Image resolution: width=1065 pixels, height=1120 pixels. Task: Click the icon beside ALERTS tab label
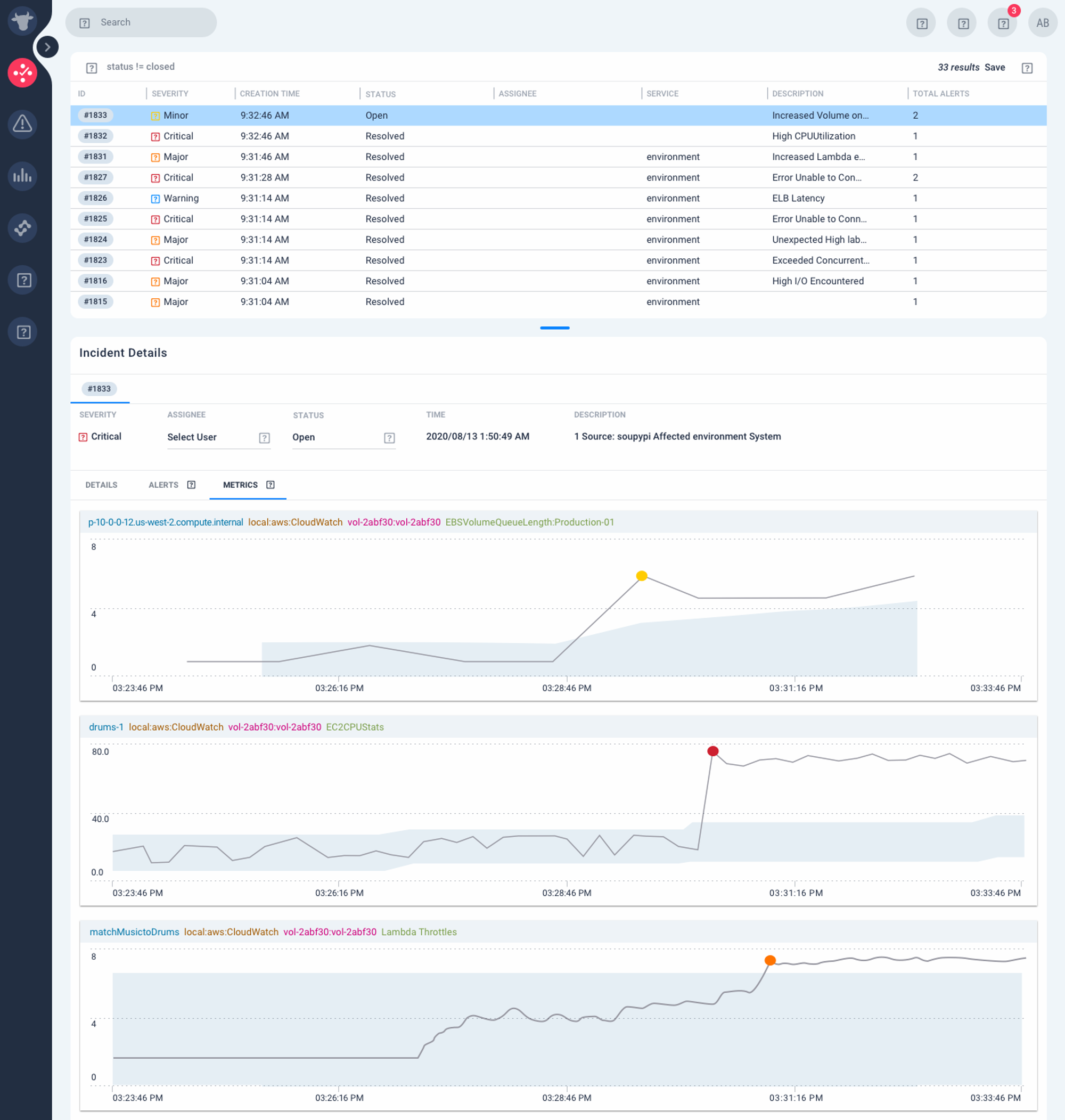coord(191,485)
